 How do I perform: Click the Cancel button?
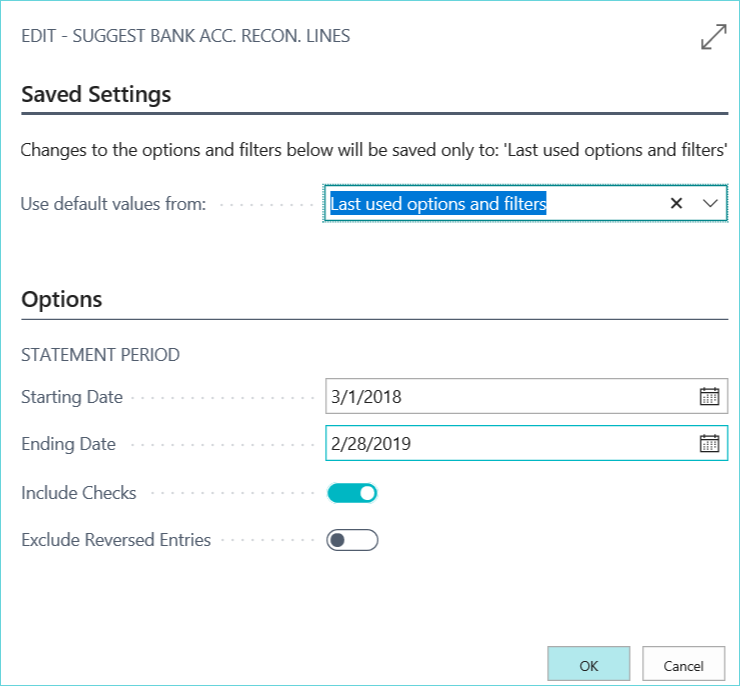pos(683,665)
